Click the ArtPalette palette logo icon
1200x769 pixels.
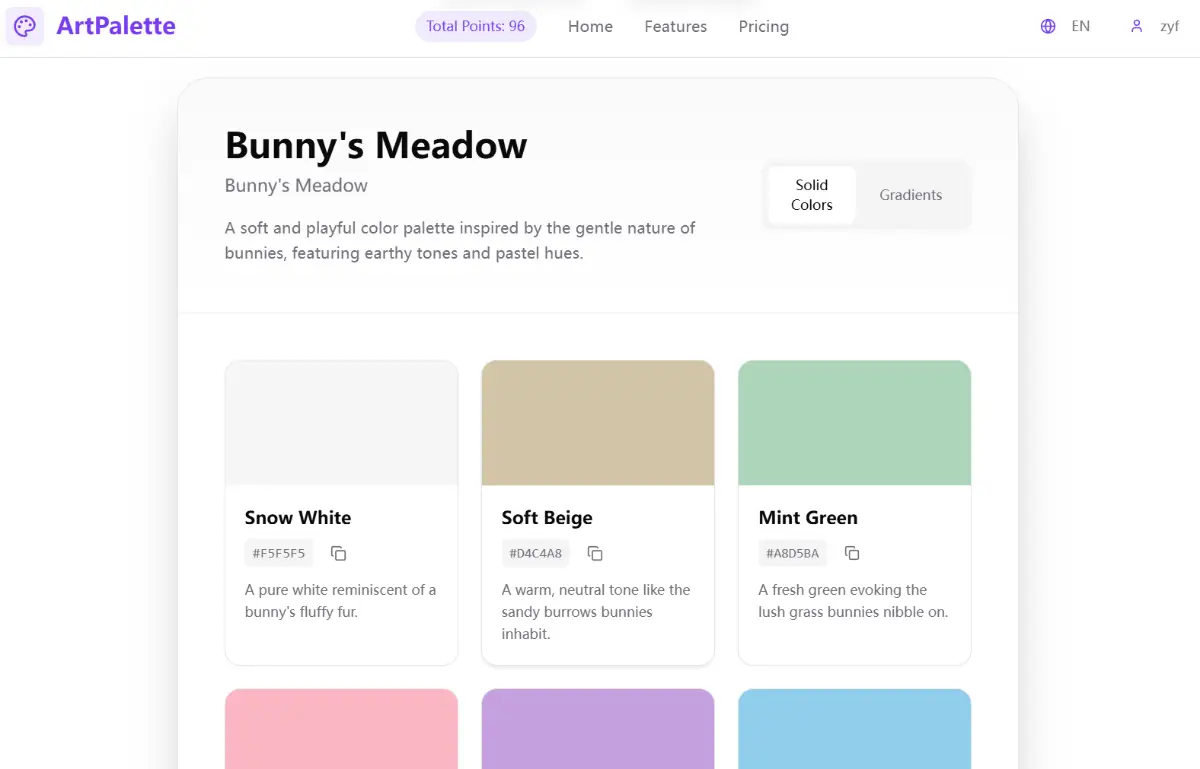click(25, 26)
